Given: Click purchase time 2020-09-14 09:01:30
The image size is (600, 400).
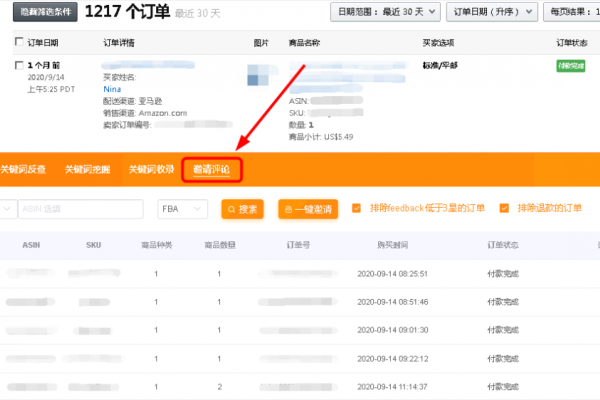Looking at the screenshot, I should 392,330.
